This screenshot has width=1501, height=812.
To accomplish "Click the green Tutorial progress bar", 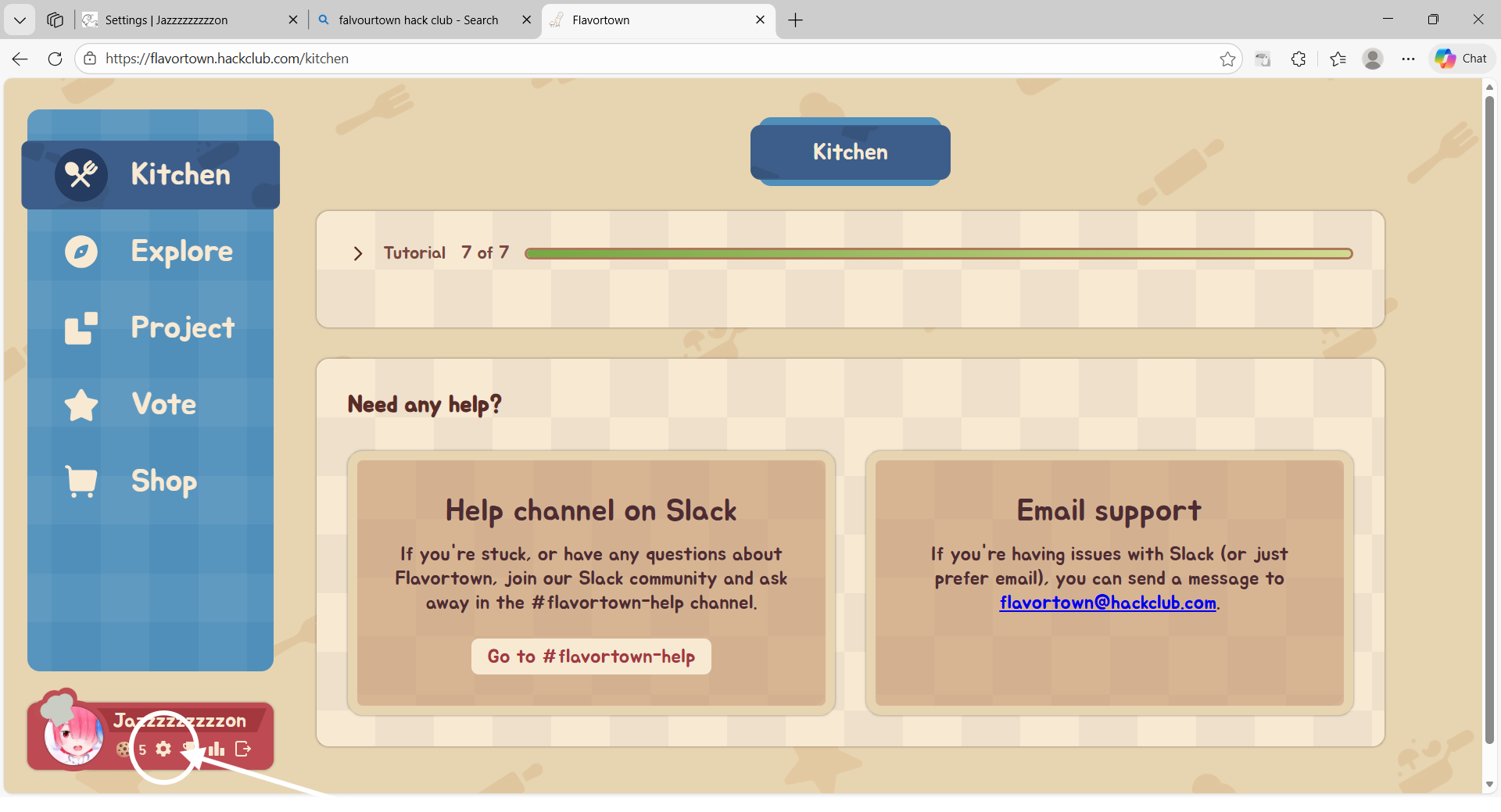I will click(x=939, y=253).
